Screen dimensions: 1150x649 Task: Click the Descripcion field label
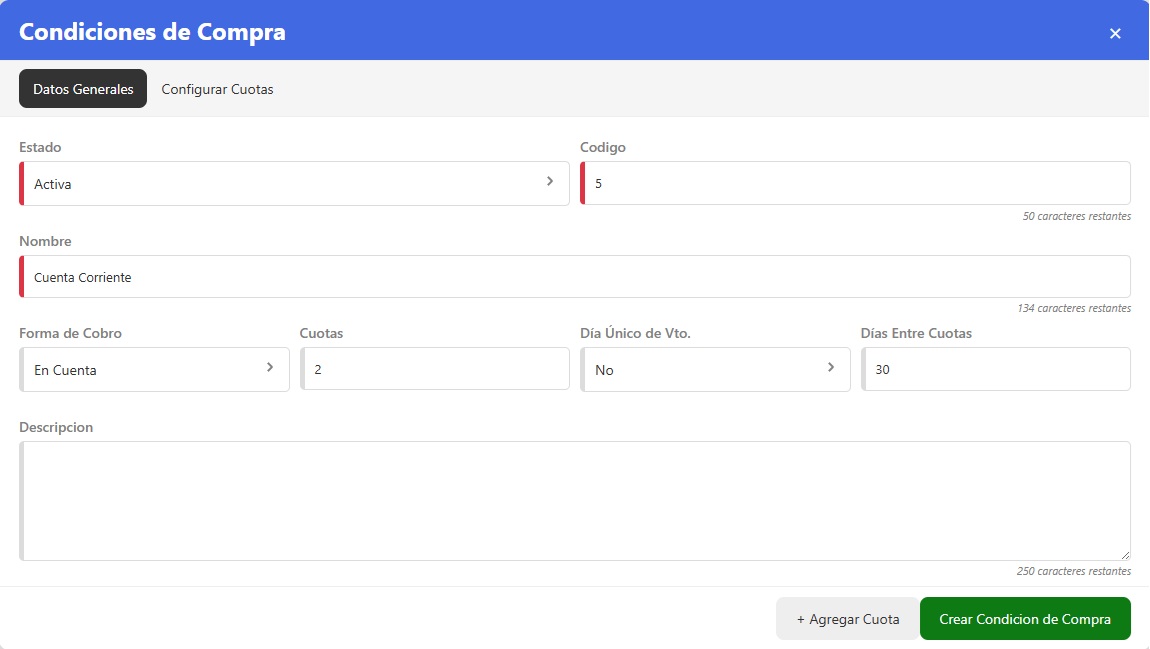pyautogui.click(x=56, y=427)
